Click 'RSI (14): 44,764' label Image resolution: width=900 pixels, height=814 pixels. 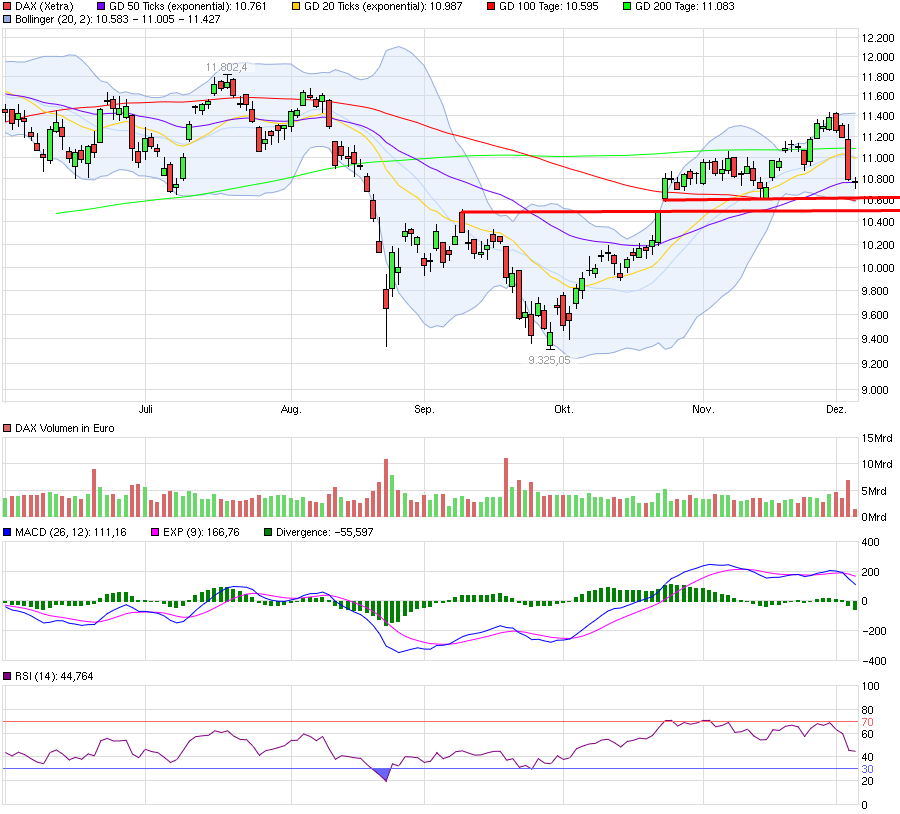point(54,676)
